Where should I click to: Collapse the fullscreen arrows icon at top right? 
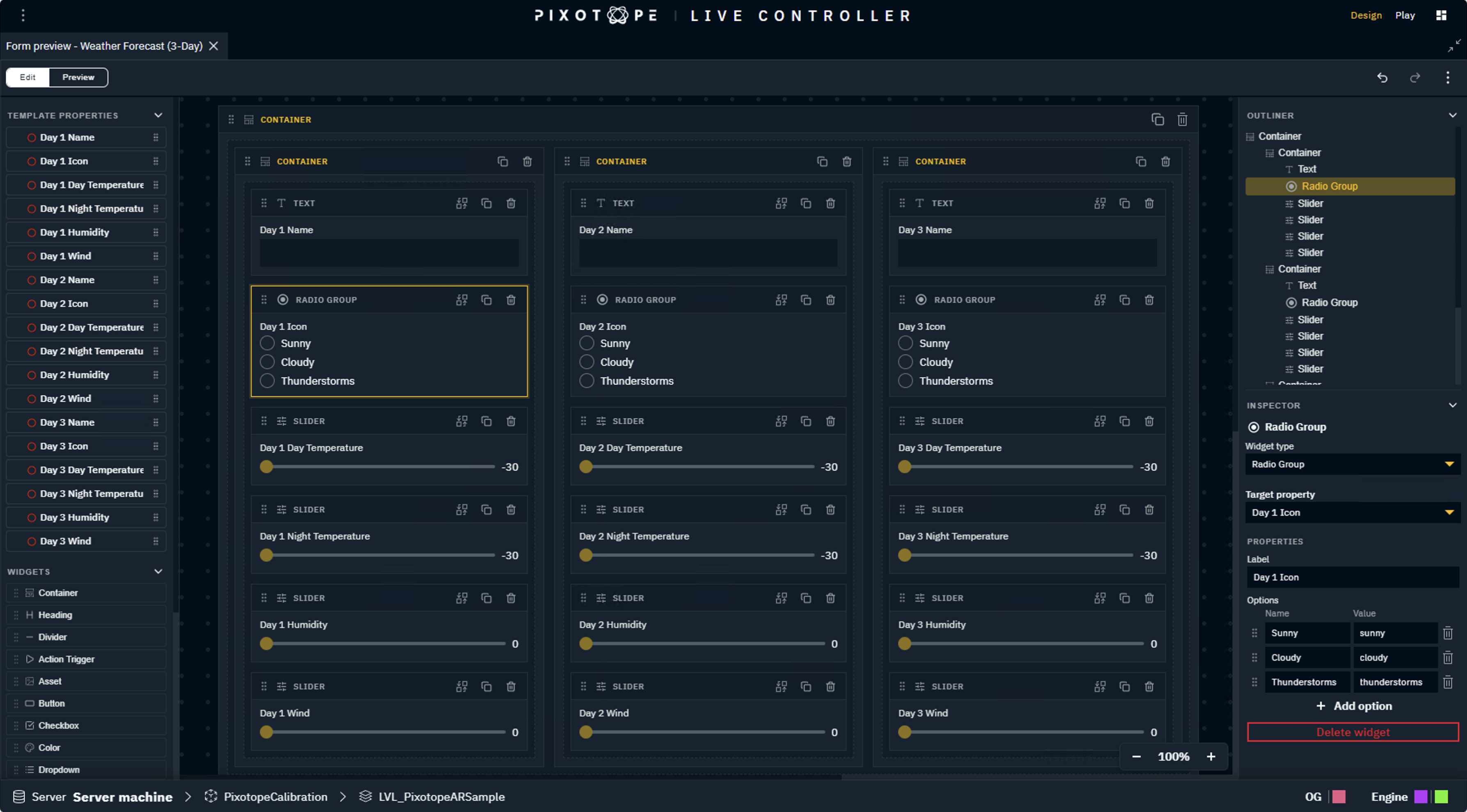1454,46
